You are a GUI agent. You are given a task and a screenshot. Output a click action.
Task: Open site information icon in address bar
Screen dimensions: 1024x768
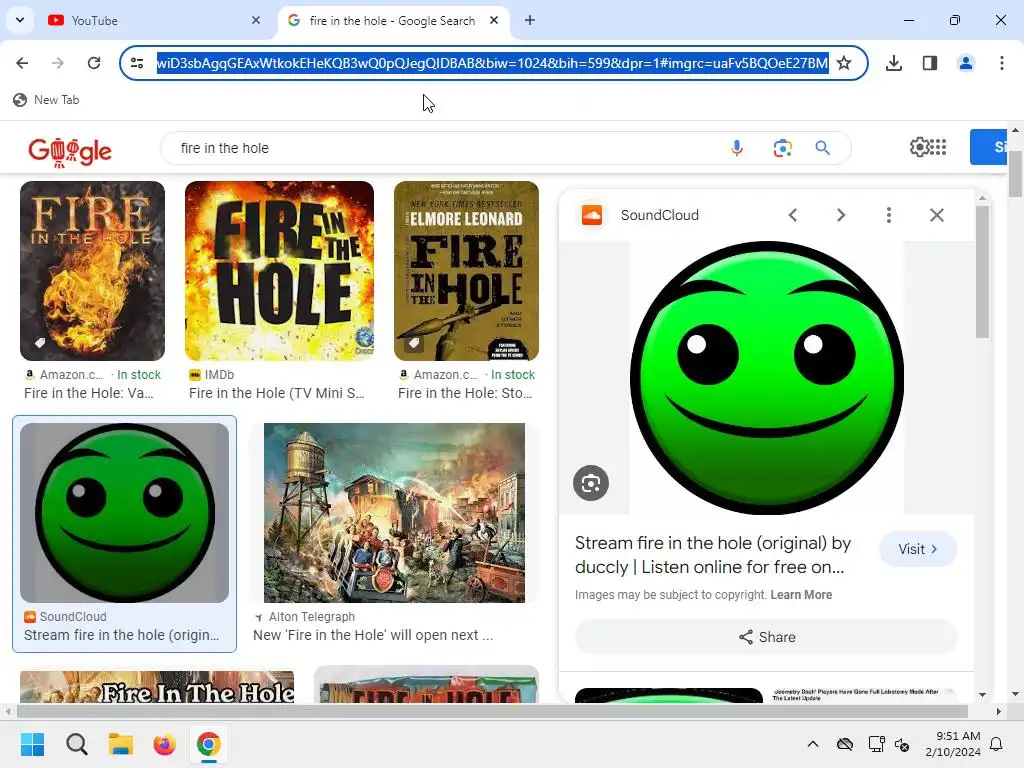click(x=137, y=63)
